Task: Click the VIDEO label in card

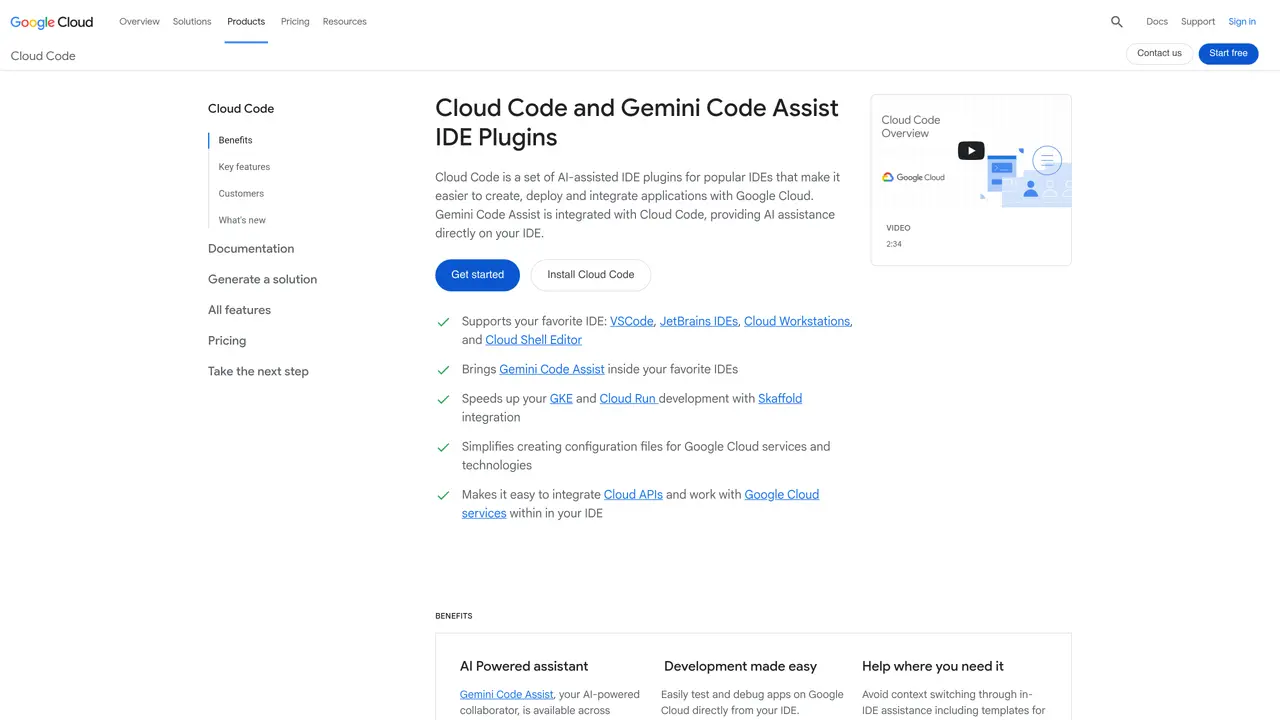Action: coord(898,228)
